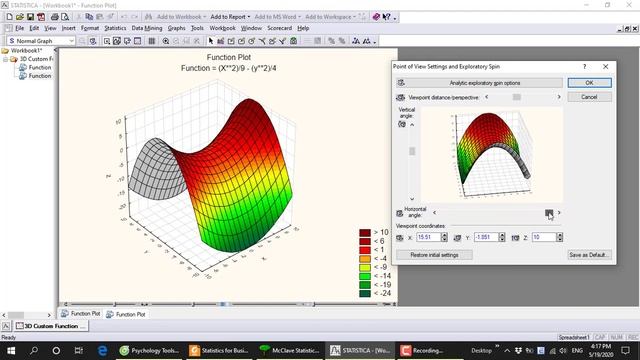Select the Workbook1* tree root
This screenshot has width=640, height=360.
tap(26, 51)
